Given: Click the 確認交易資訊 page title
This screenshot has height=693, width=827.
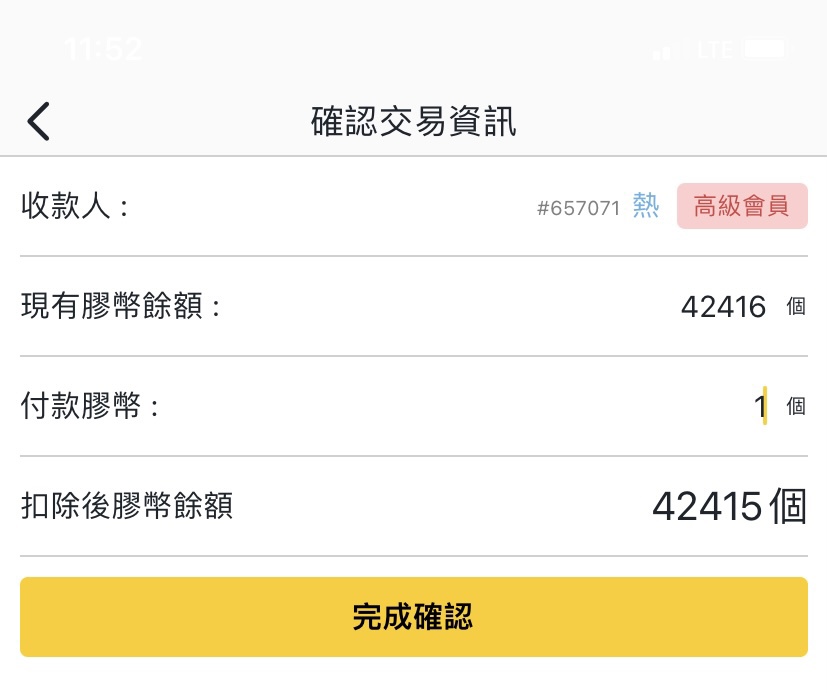Looking at the screenshot, I should (x=414, y=121).
